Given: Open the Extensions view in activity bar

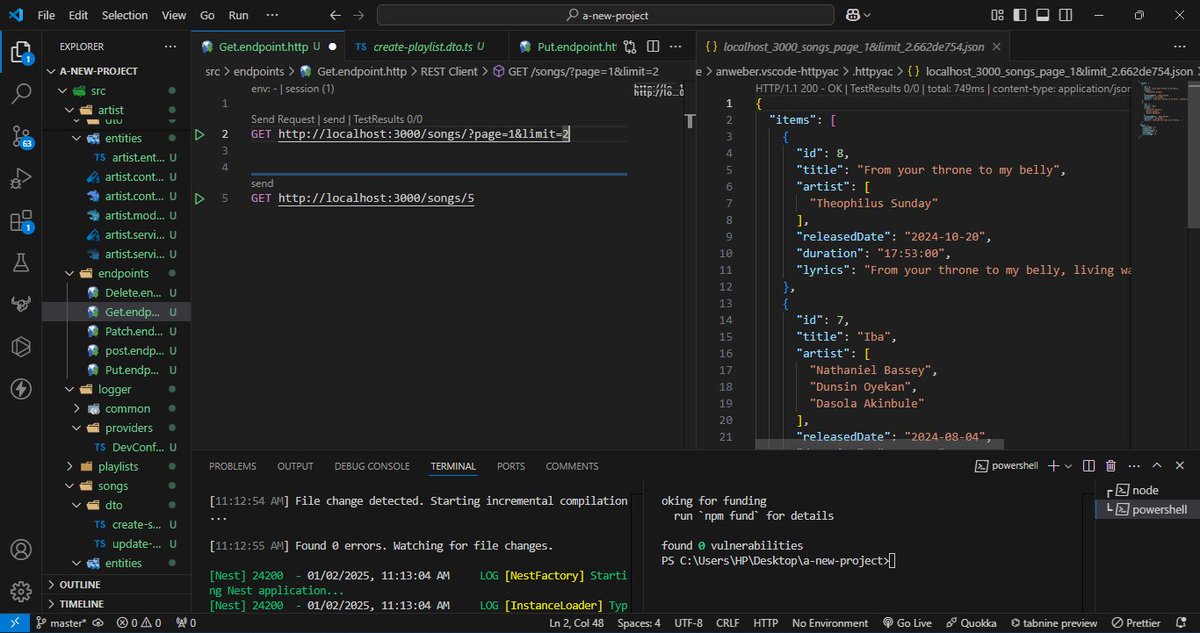Looking at the screenshot, I should (x=21, y=221).
